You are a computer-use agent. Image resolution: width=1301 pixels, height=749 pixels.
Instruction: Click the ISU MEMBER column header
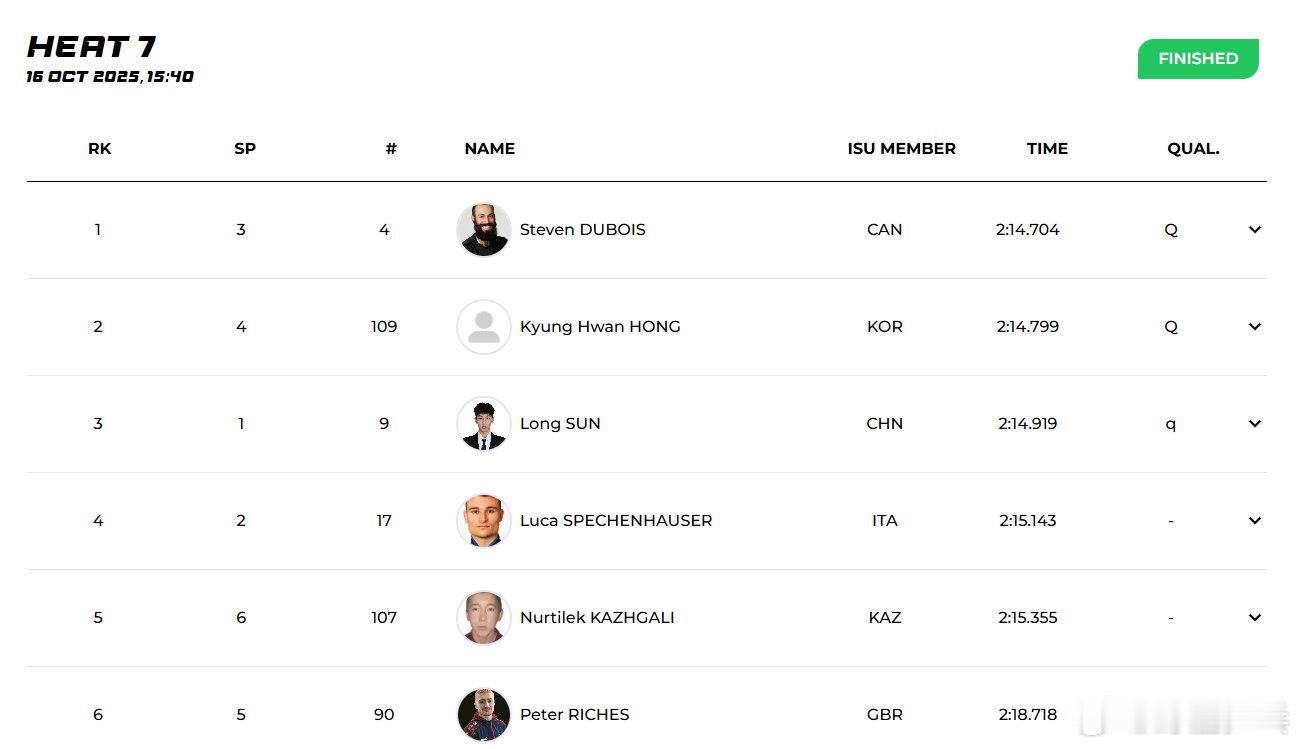click(x=901, y=149)
